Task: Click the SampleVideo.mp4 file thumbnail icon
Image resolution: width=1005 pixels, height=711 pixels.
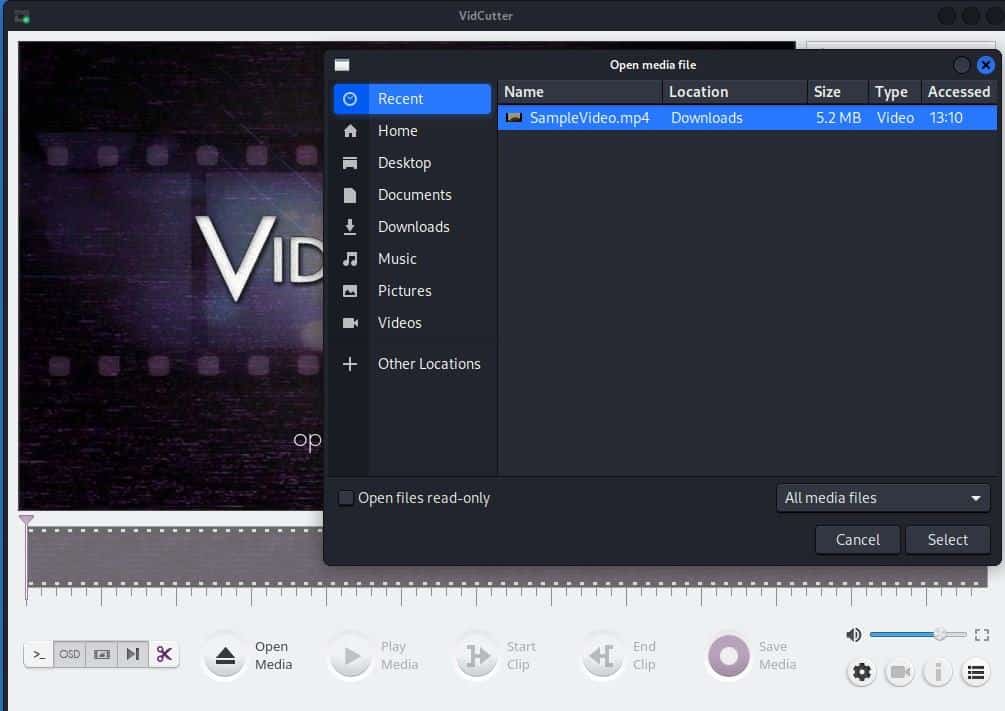Action: [514, 117]
